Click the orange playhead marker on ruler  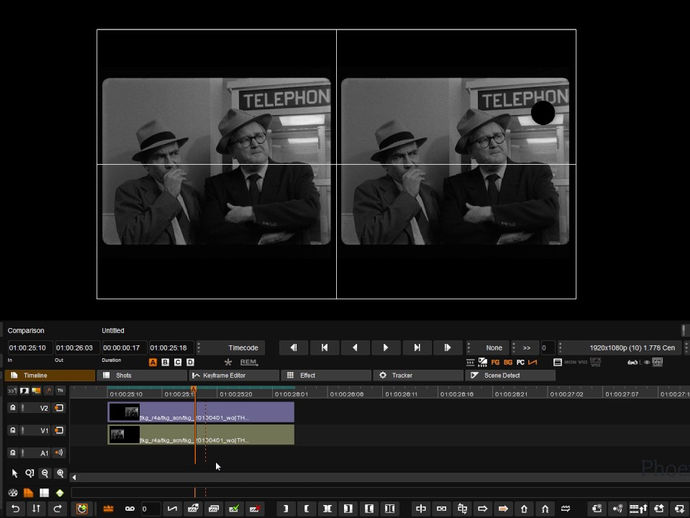point(194,389)
